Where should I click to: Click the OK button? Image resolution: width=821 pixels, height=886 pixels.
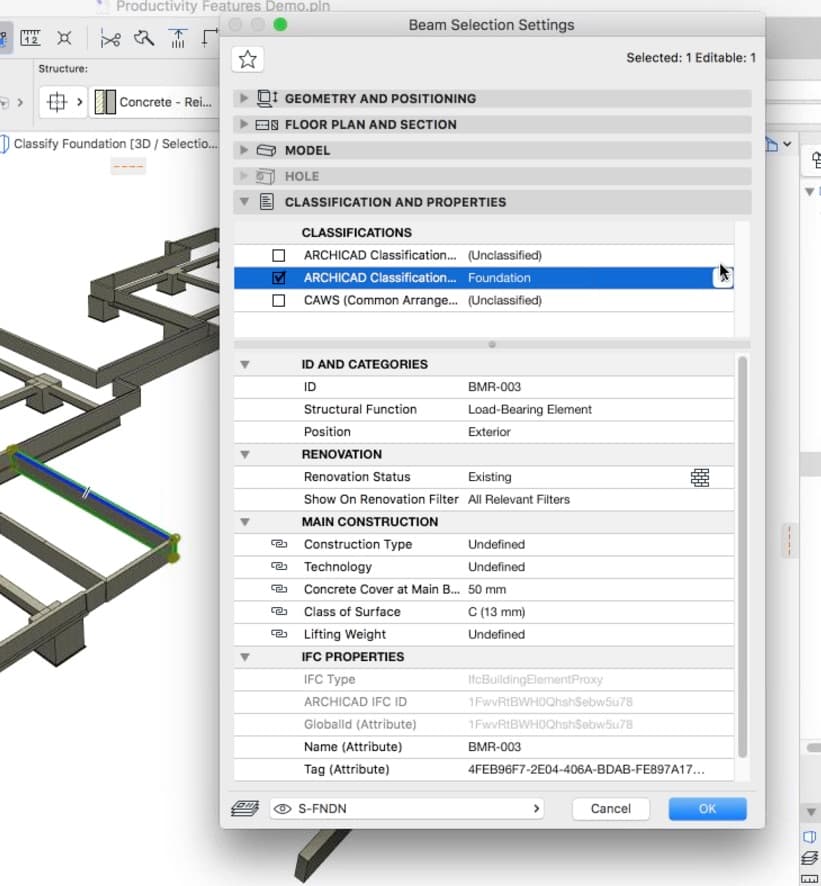[707, 809]
